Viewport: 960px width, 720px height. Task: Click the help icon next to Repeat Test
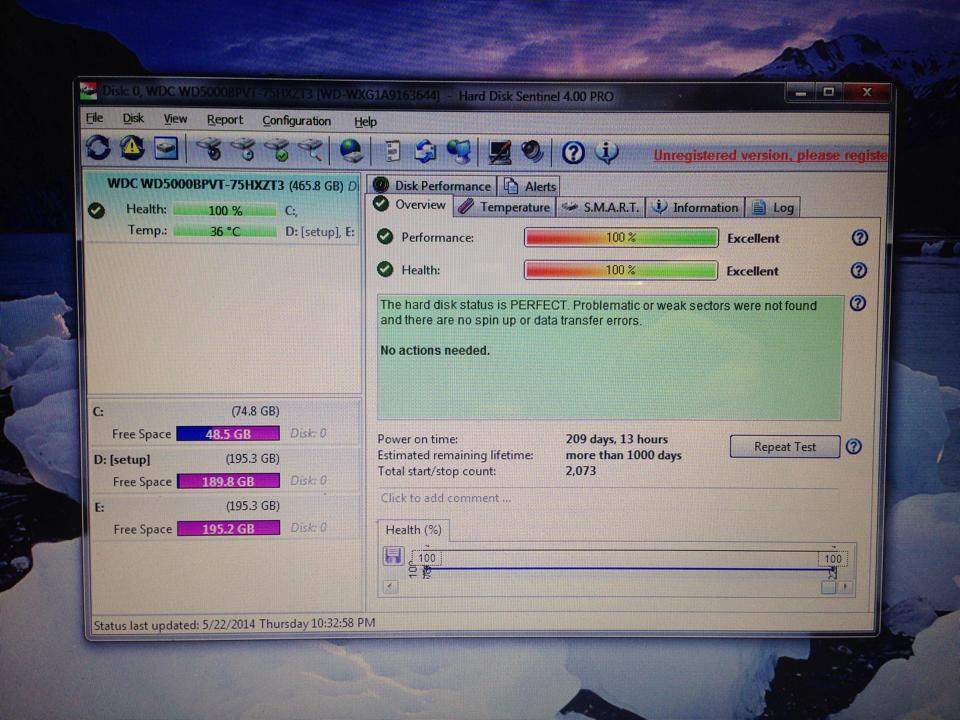point(853,446)
